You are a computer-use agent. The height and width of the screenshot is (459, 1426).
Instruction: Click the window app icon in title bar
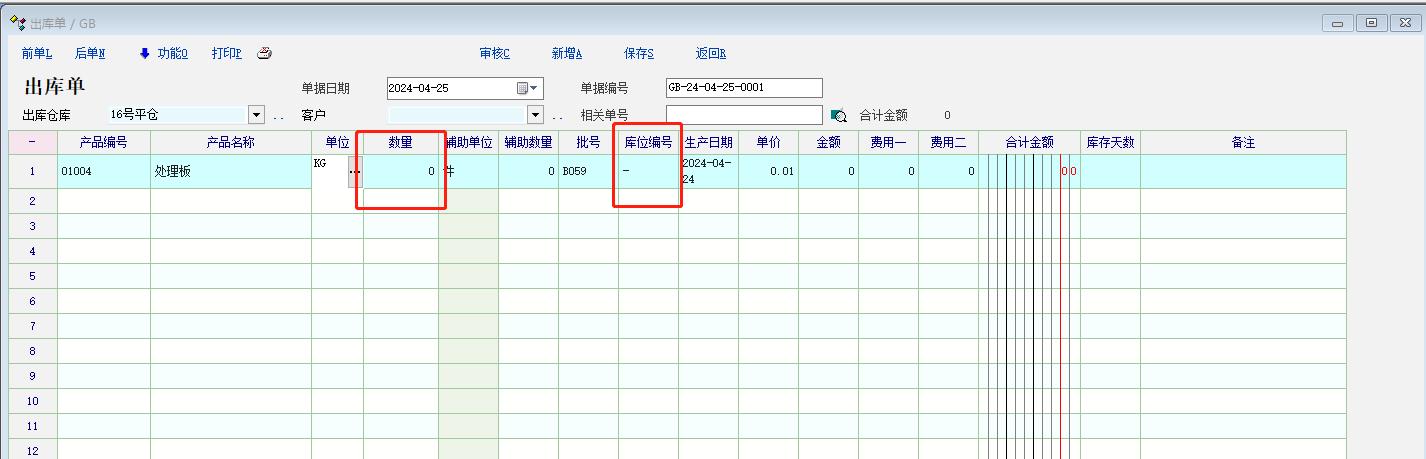[x=17, y=23]
